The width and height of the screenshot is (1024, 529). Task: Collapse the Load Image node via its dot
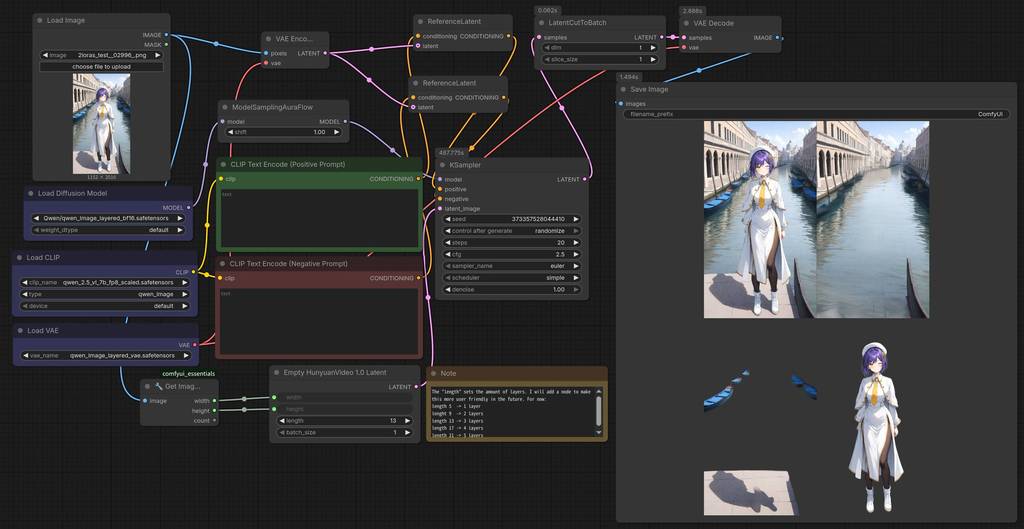[x=39, y=20]
